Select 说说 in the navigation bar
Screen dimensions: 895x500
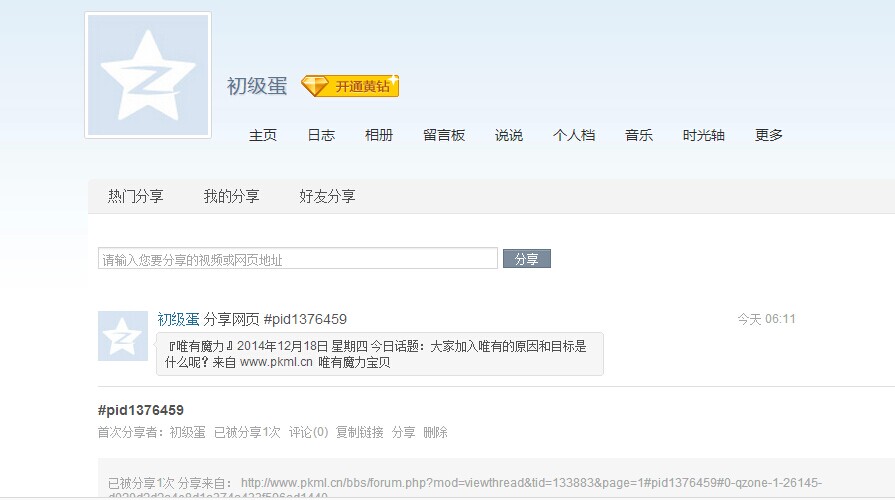(509, 136)
